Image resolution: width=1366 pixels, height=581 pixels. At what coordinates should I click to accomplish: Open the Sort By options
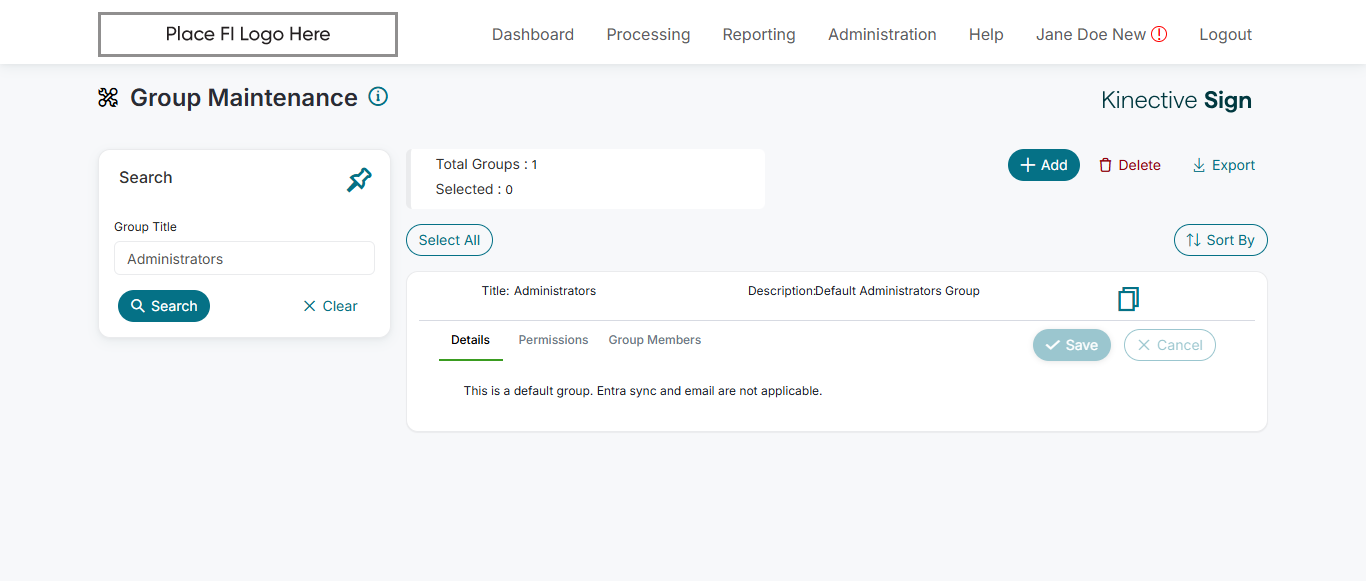point(1220,240)
